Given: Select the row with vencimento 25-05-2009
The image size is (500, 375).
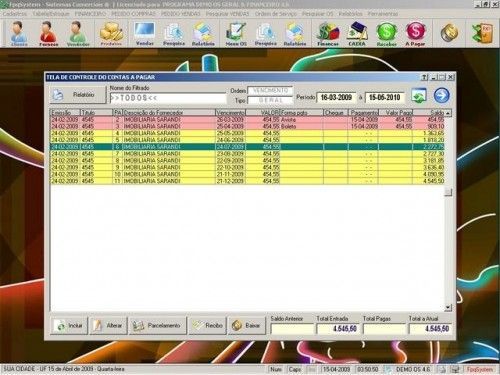Looking at the screenshot, I should 247,133.
